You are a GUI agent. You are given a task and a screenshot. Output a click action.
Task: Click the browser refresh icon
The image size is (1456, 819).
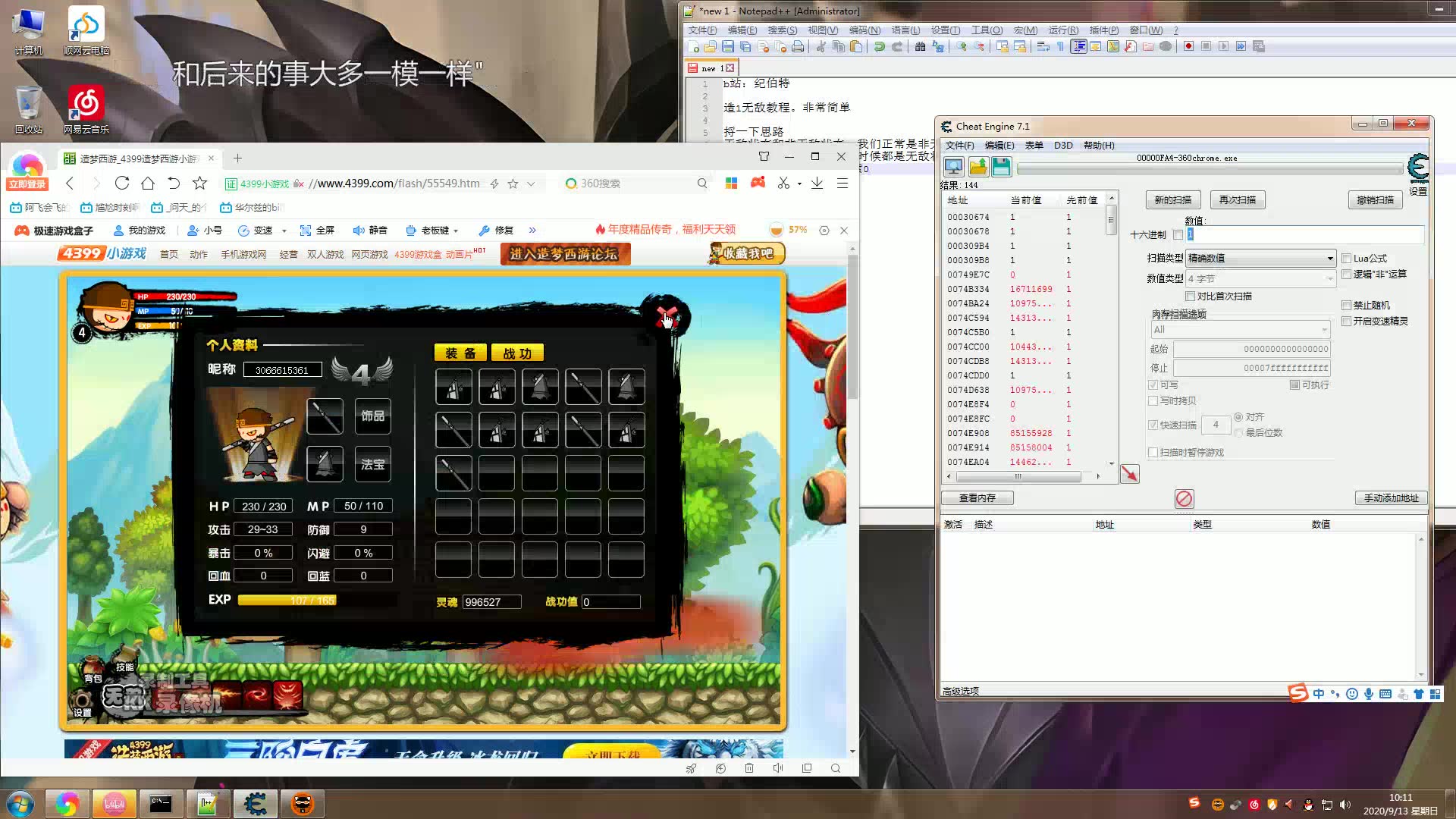[122, 184]
